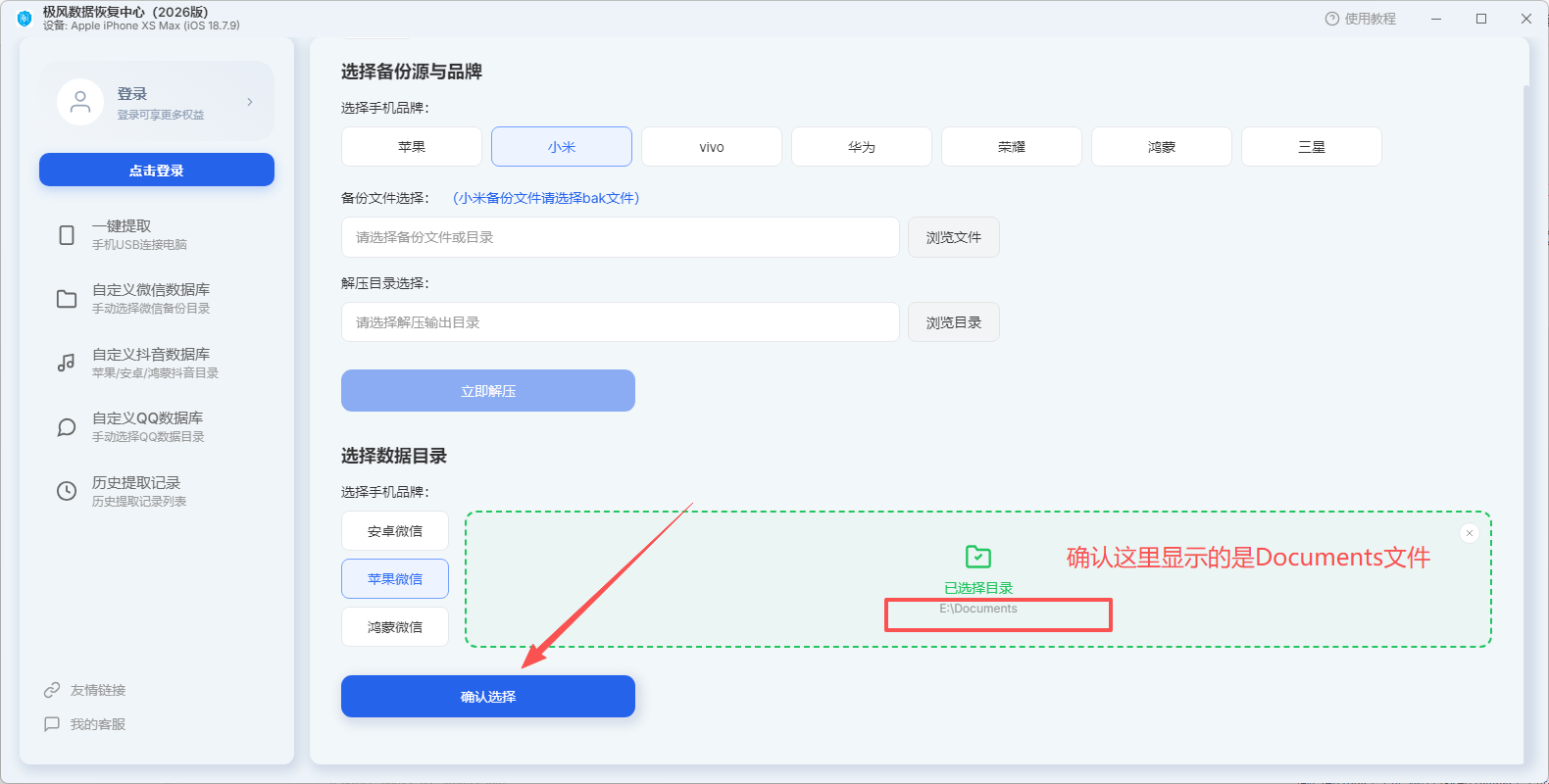1549x784 pixels.
Task: Click the 已选择目录 label
Action: coord(978,588)
